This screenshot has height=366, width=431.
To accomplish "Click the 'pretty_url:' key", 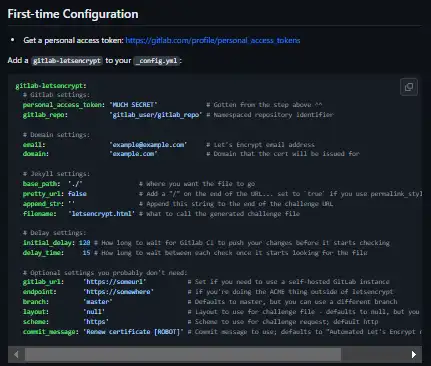I will [43, 194].
